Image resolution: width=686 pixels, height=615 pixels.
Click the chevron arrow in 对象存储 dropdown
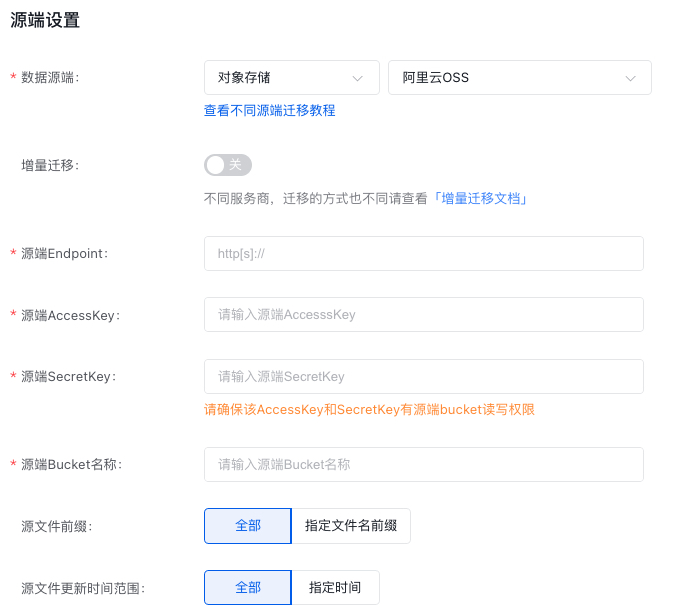357,78
